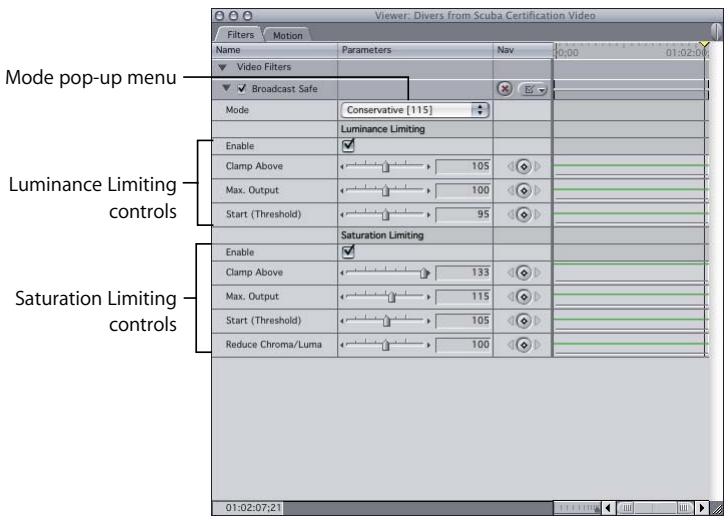Viewport: 728px width, 520px height.
Task: Click the horizontal zoom scrollbar thumb
Action: [x=655, y=508]
